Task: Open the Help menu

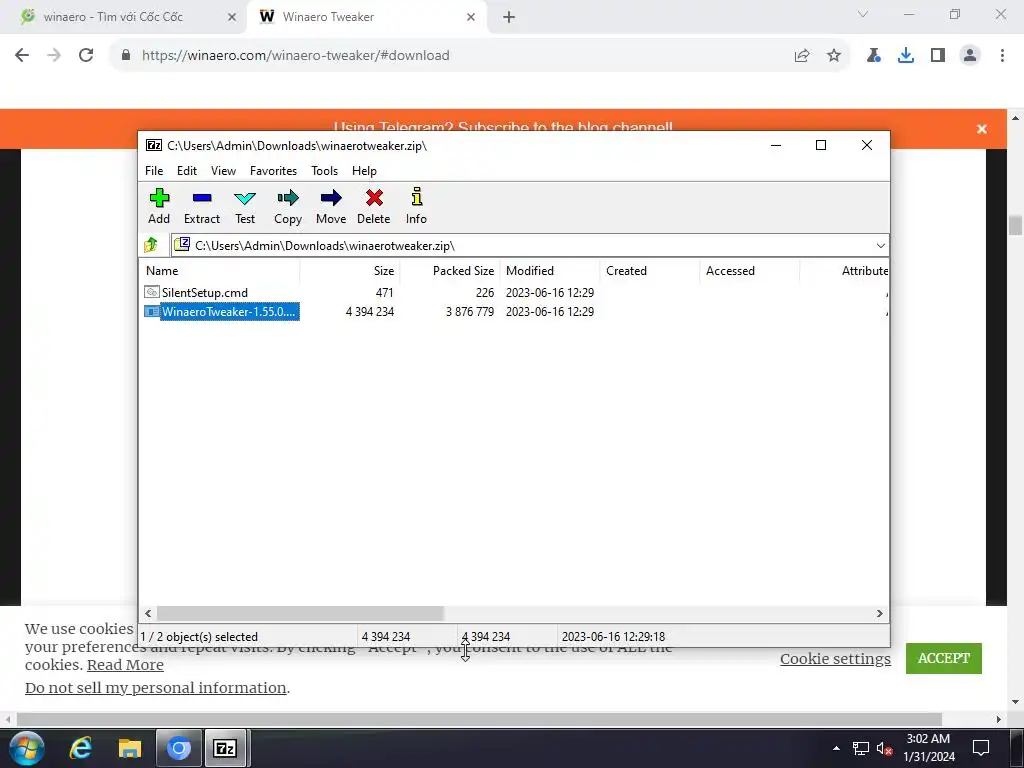Action: 364,170
